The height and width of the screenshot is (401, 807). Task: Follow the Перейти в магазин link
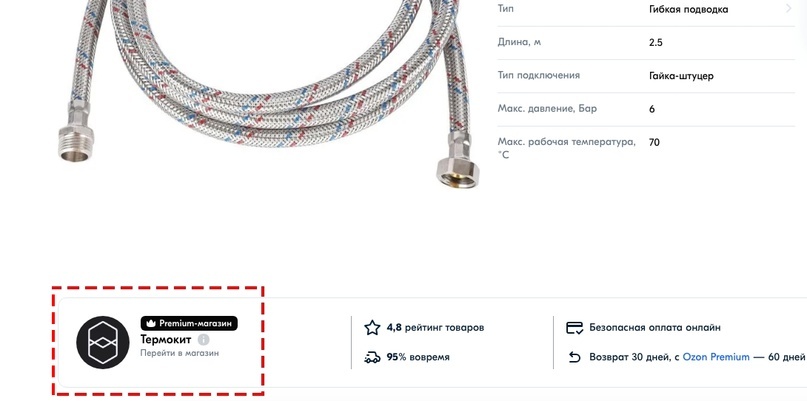coord(180,354)
